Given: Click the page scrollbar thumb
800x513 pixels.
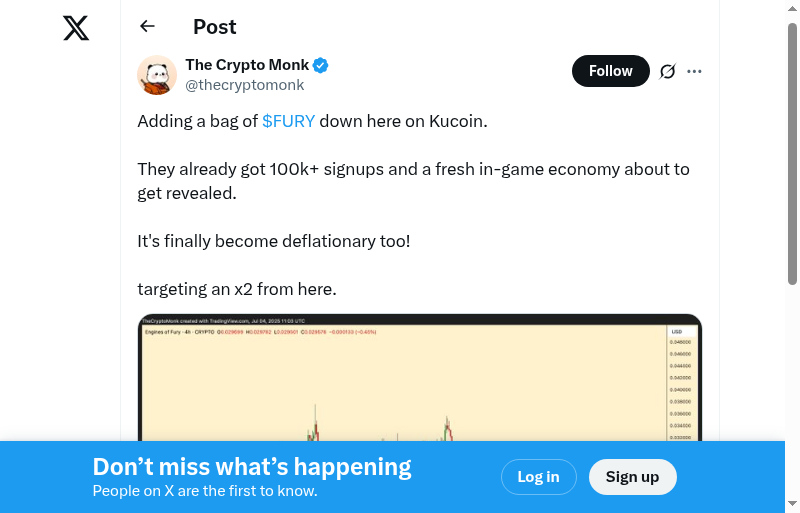Looking at the screenshot, I should [x=792, y=150].
